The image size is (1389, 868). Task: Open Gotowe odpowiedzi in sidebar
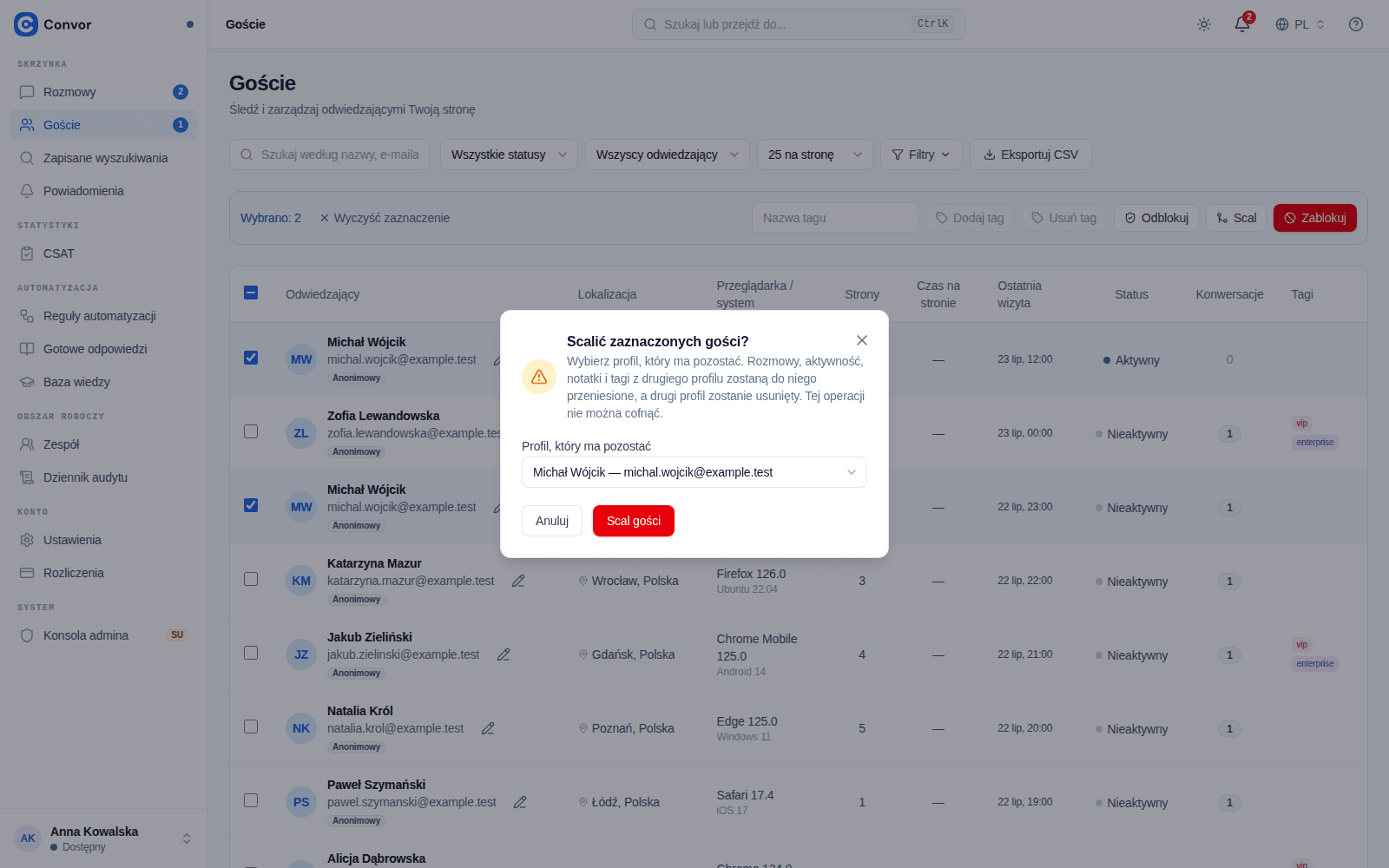pyautogui.click(x=103, y=349)
